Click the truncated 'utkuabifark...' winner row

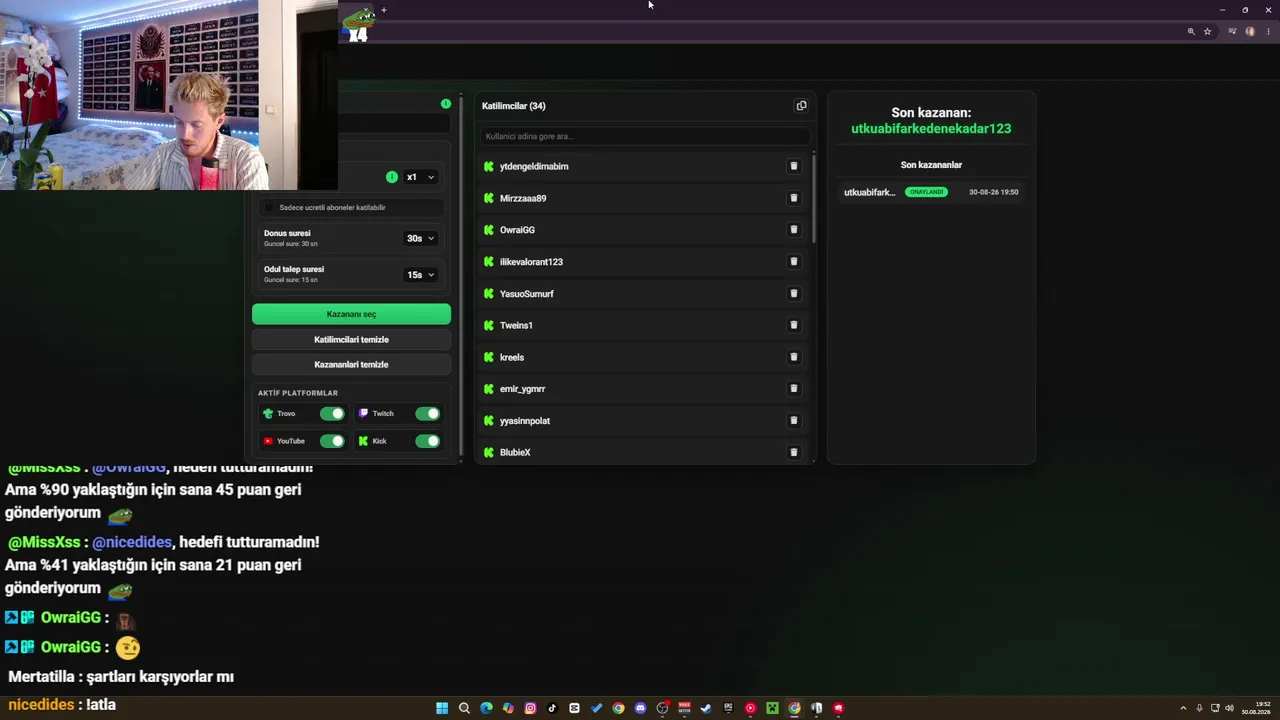pyautogui.click(x=931, y=192)
